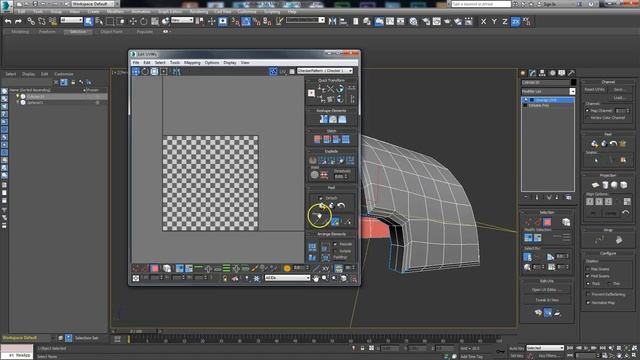Click Weld Selected icon in Explode rollout
This screenshot has height=360, width=640.
point(324,175)
